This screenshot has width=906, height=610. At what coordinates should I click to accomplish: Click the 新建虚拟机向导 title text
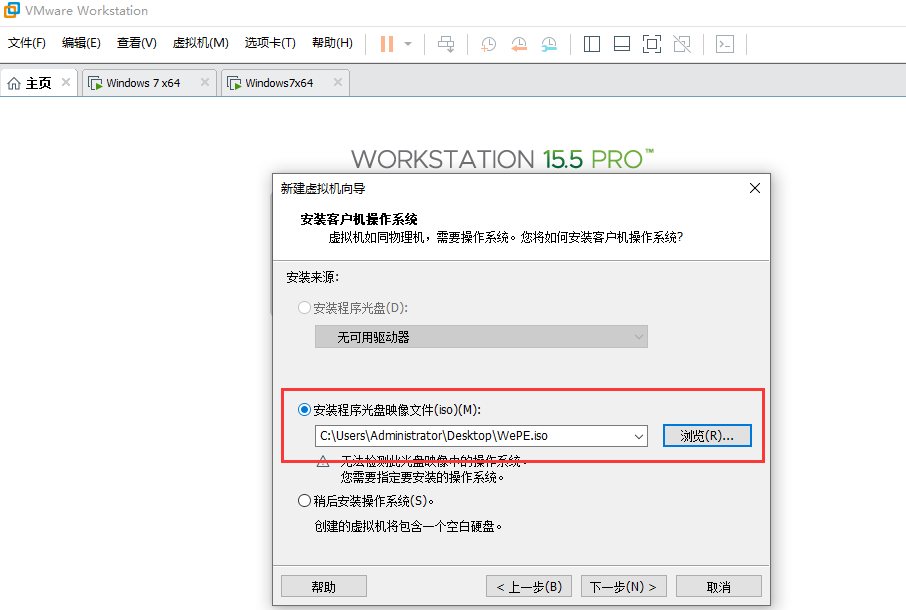pos(323,188)
